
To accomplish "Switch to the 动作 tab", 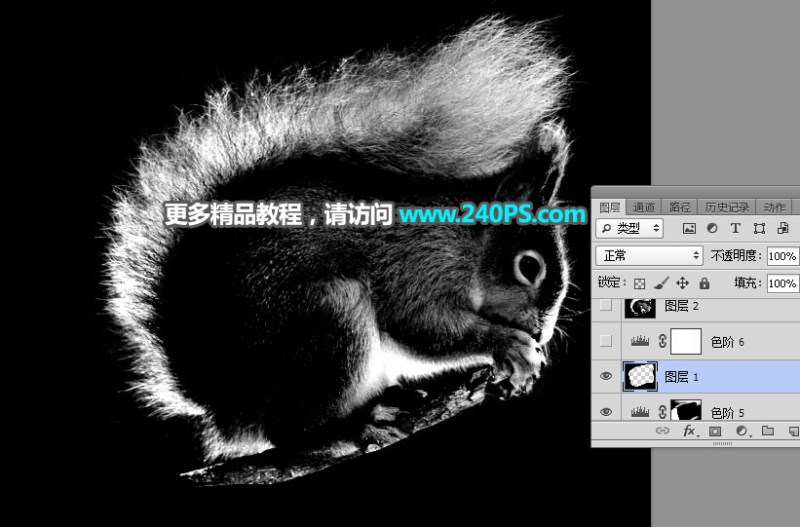I will click(774, 207).
